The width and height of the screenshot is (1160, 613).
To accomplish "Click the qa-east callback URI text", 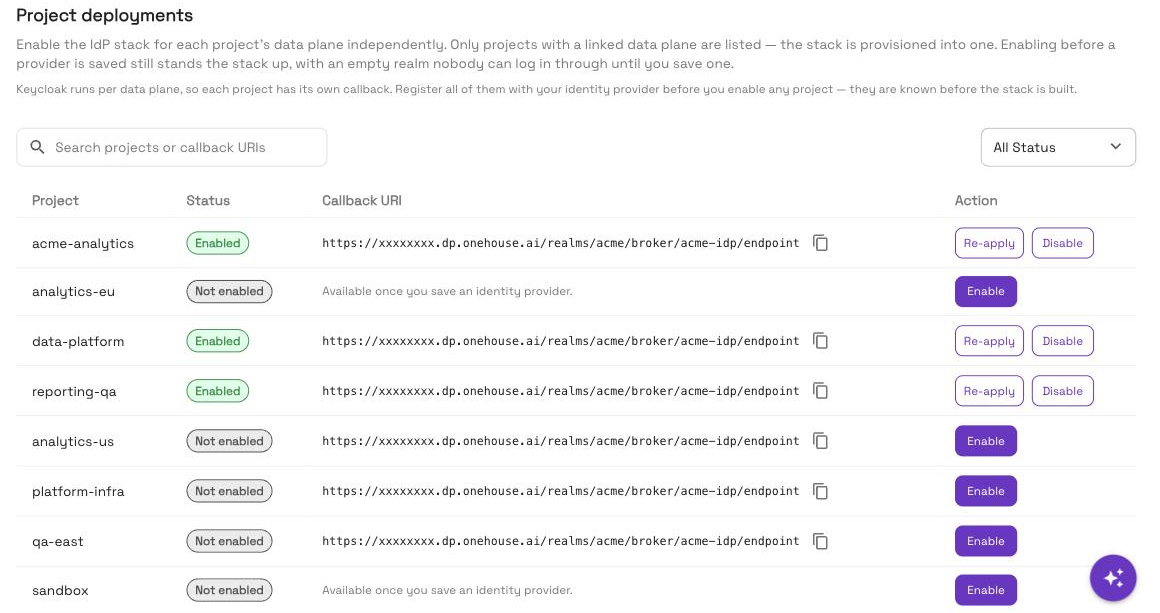I will click(560, 541).
